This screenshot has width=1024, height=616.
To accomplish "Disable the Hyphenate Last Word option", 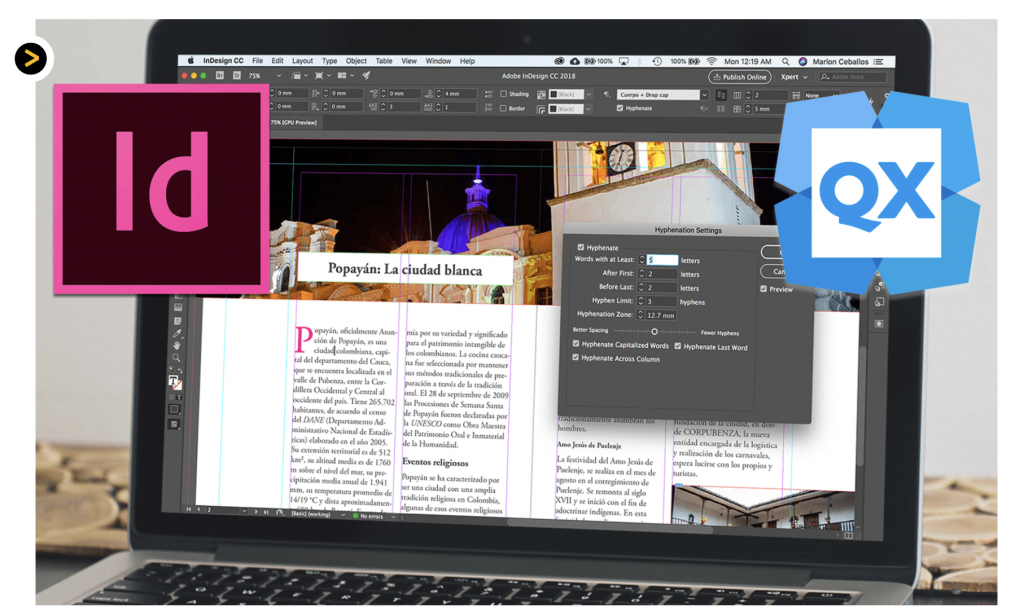I will [x=678, y=346].
